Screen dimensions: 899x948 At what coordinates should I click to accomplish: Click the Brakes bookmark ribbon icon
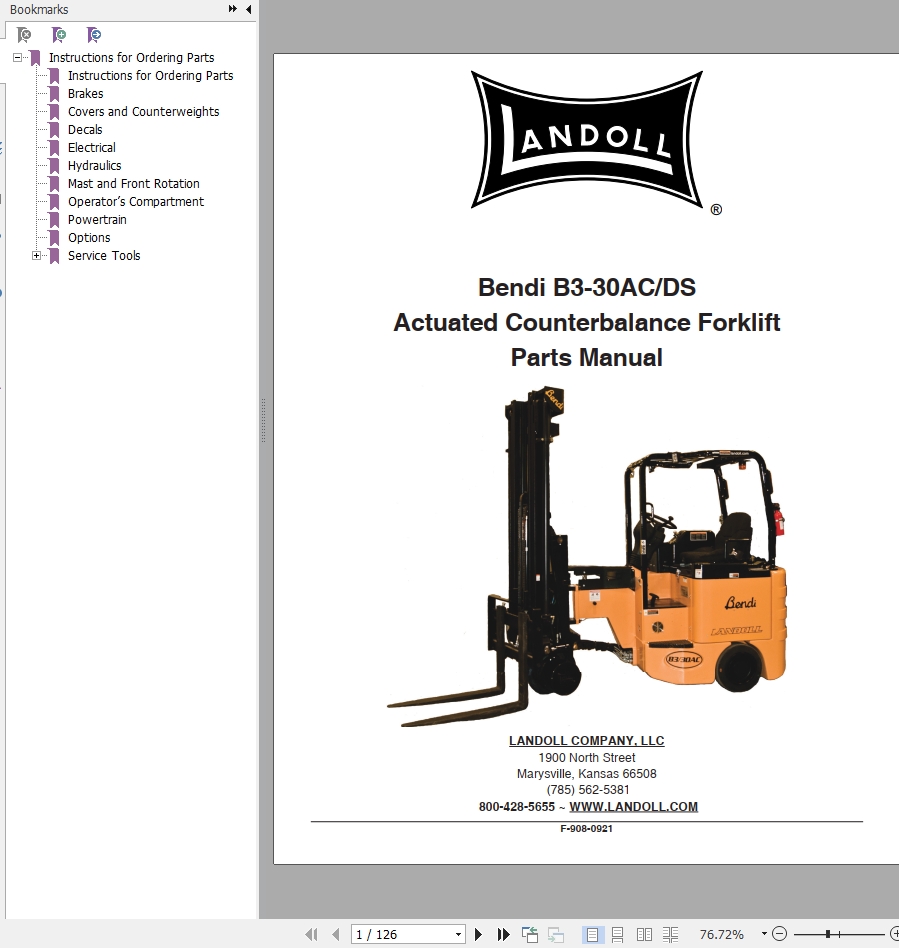[54, 94]
